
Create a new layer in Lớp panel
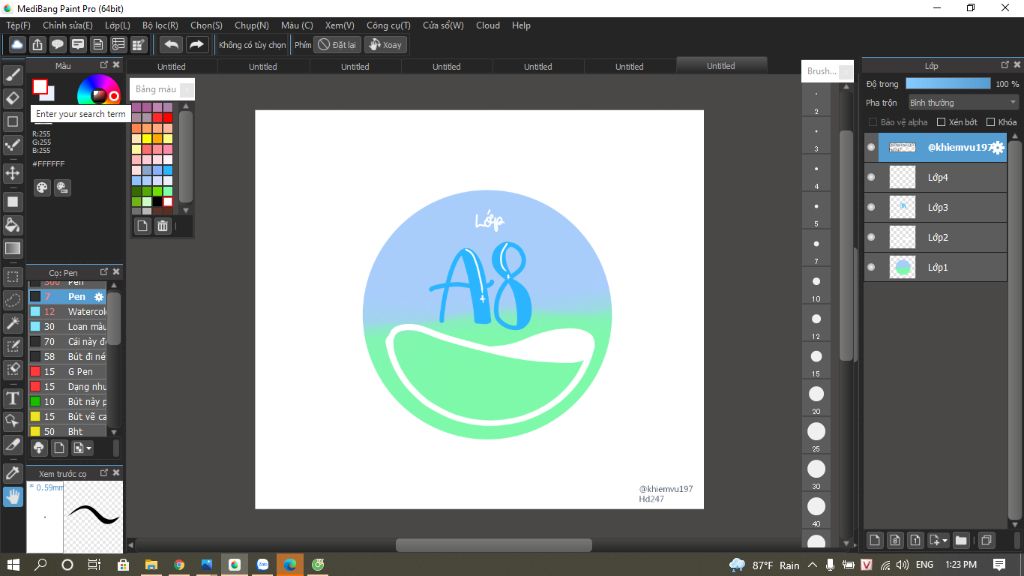[x=874, y=540]
